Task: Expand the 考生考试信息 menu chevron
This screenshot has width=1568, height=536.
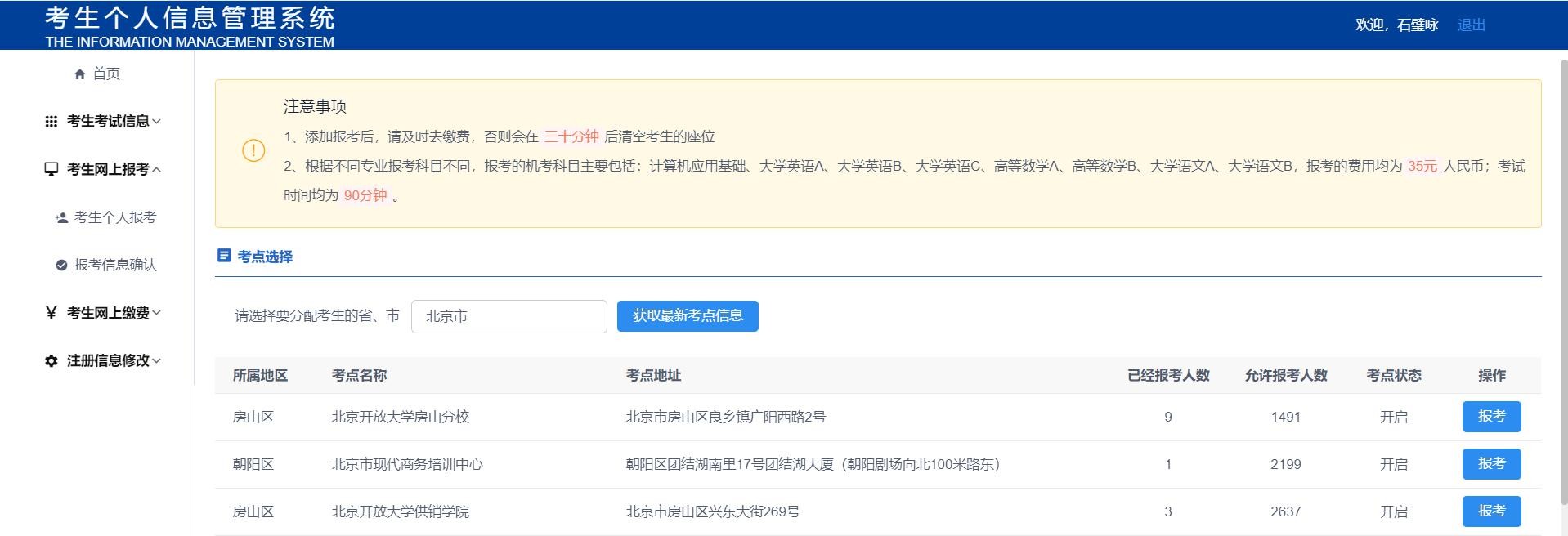Action: tap(157, 122)
